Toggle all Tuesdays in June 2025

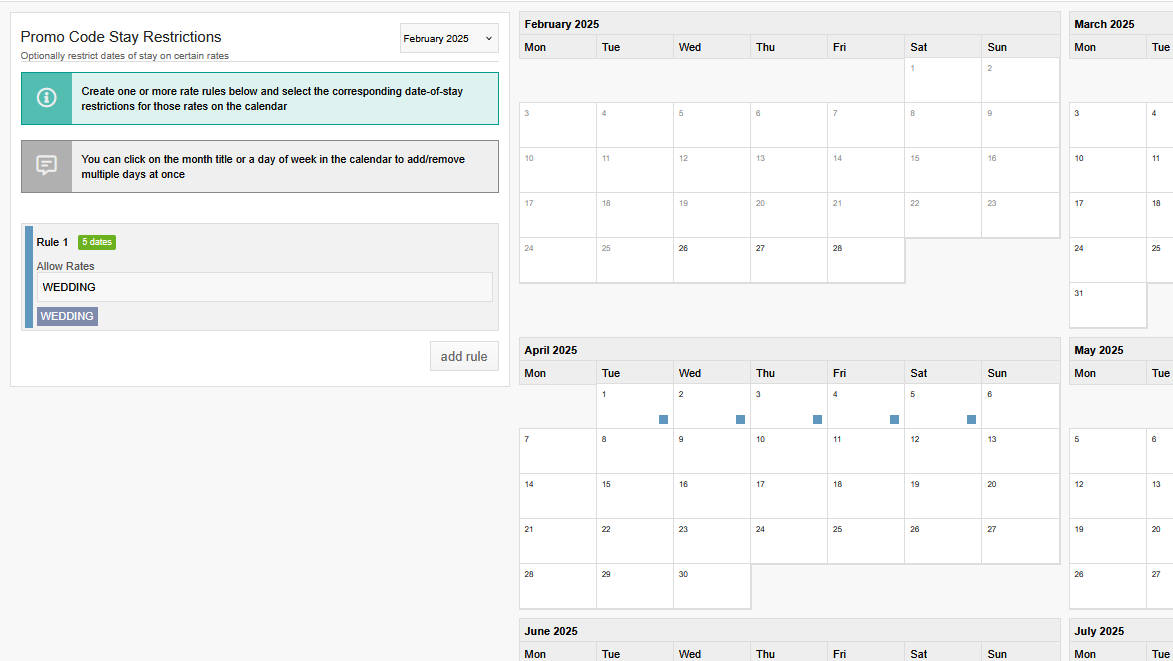[634, 654]
